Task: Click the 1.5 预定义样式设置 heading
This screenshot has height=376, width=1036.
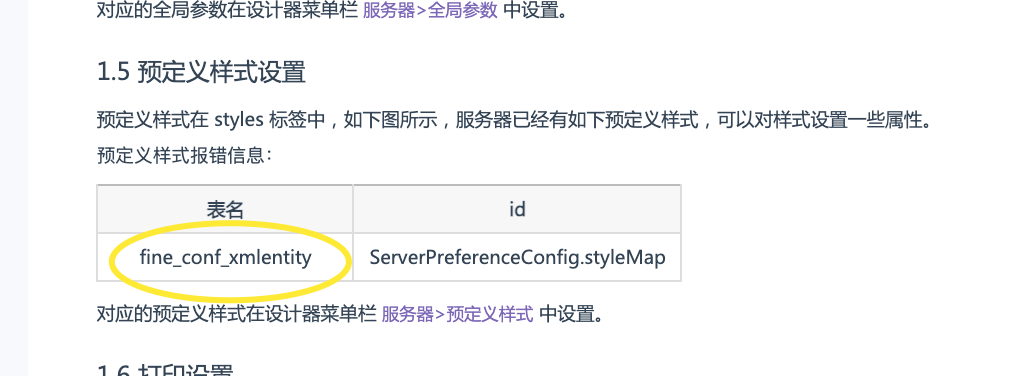Action: coord(201,73)
